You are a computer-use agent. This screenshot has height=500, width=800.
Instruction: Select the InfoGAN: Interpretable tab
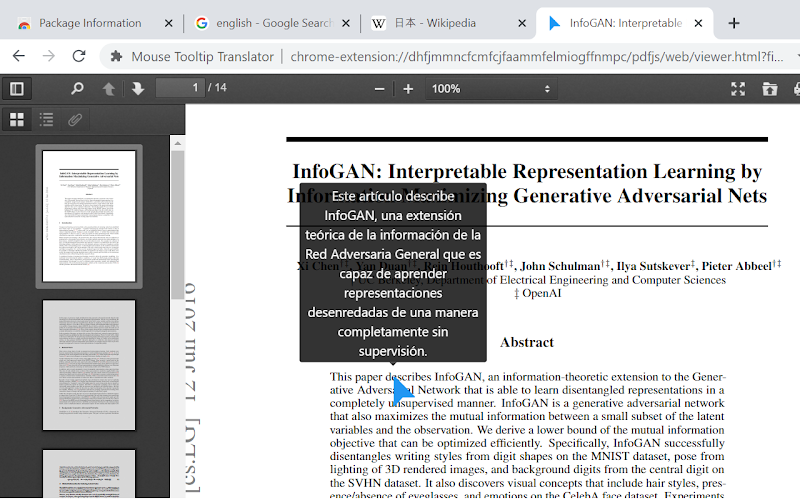coord(626,23)
